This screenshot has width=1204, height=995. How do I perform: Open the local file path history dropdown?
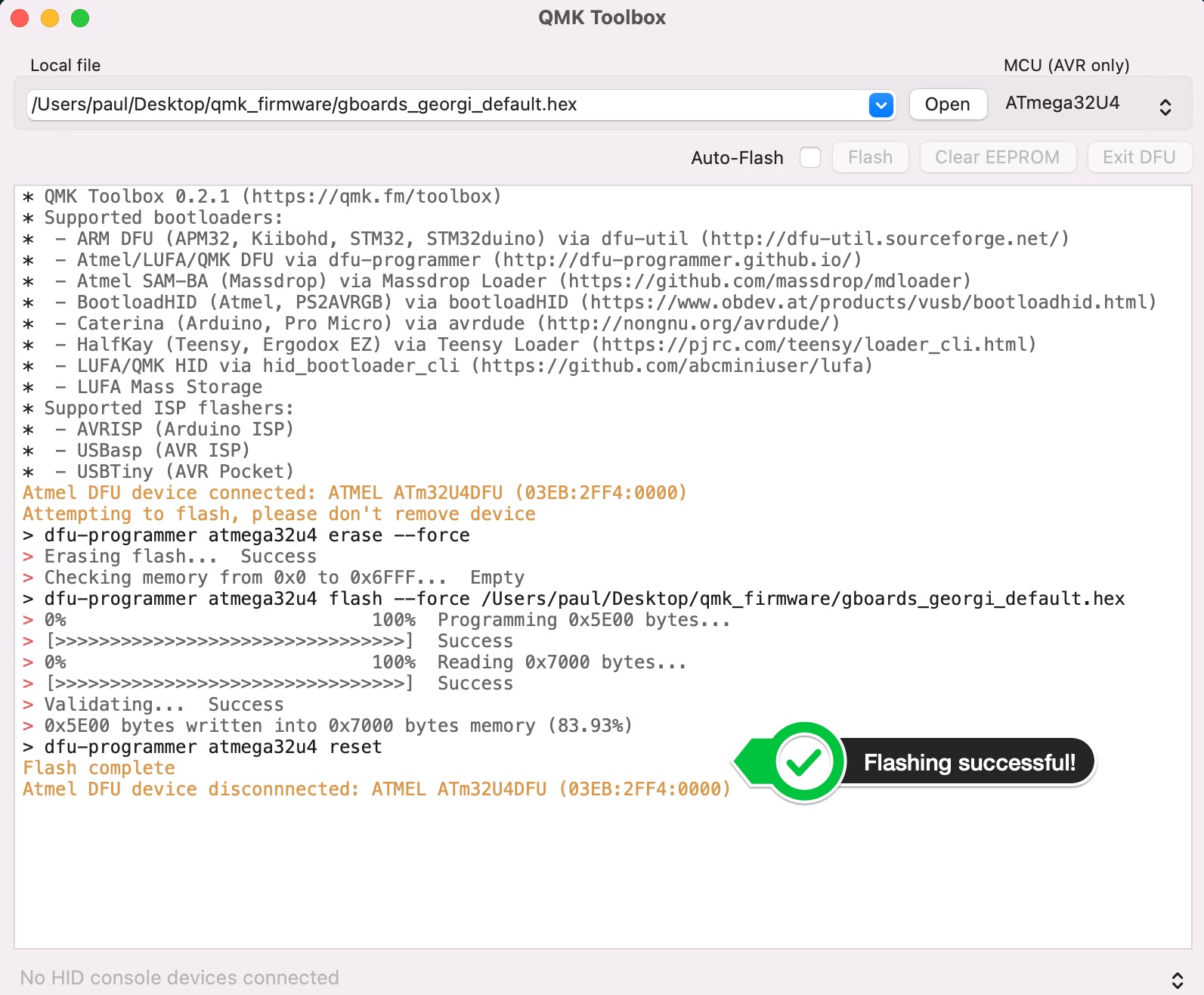[881, 105]
